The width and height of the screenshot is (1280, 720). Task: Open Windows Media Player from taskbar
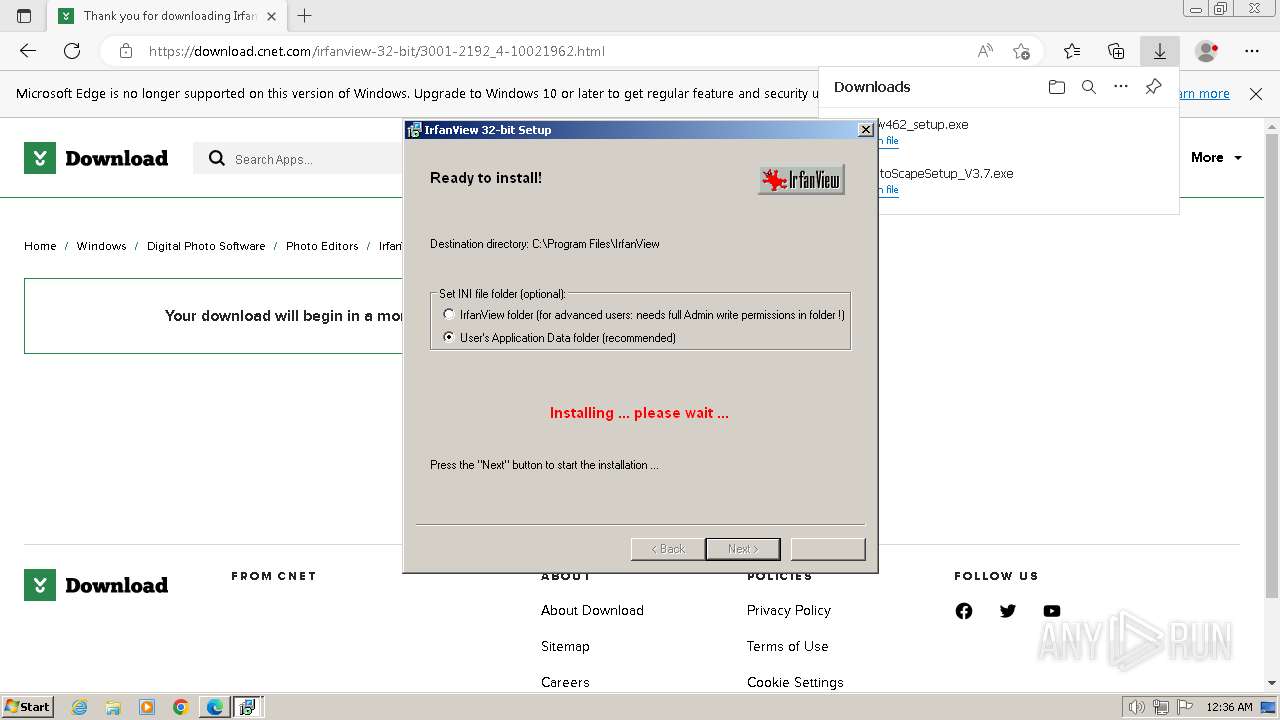point(147,707)
